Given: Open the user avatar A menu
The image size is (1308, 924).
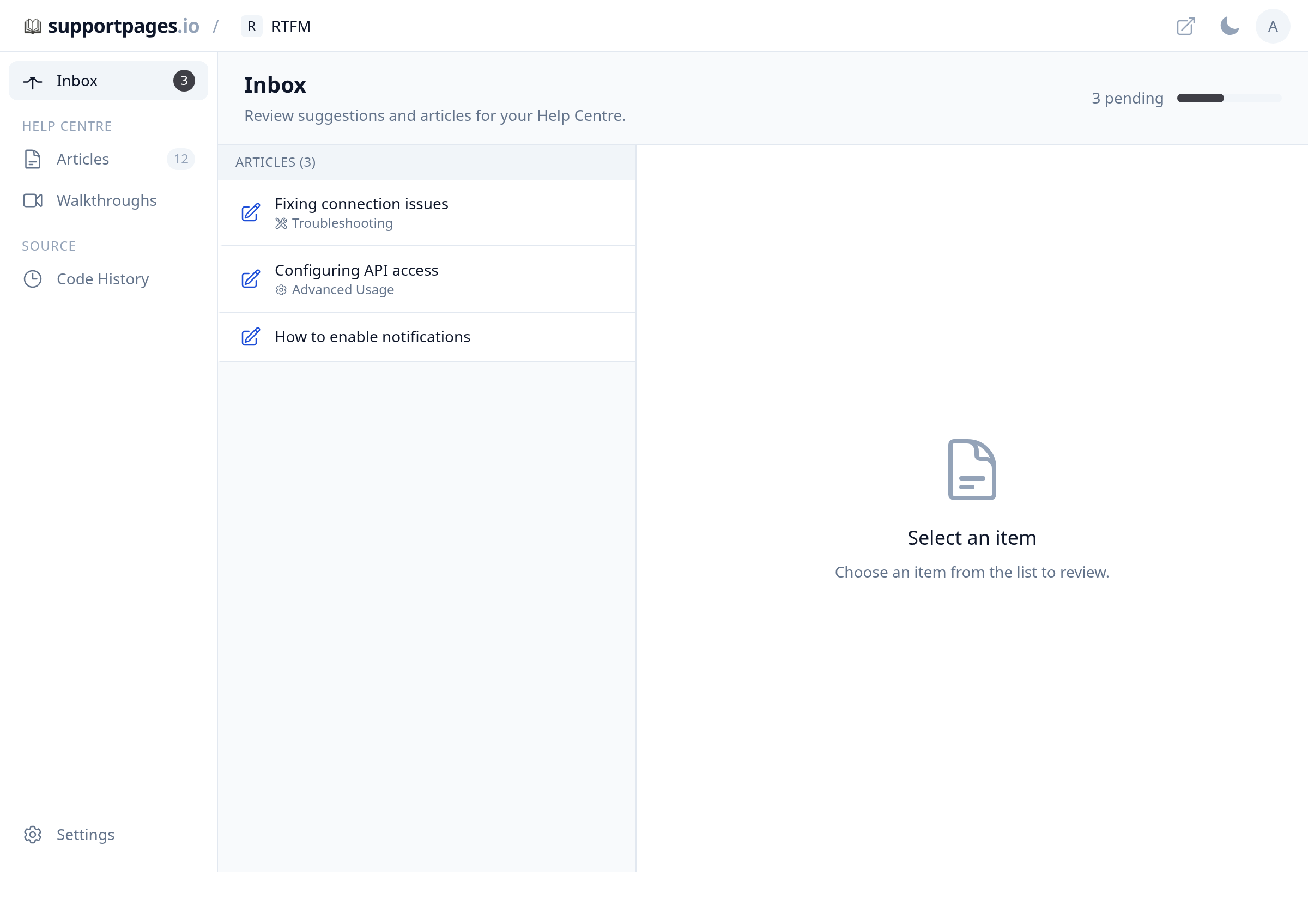Looking at the screenshot, I should (x=1273, y=26).
